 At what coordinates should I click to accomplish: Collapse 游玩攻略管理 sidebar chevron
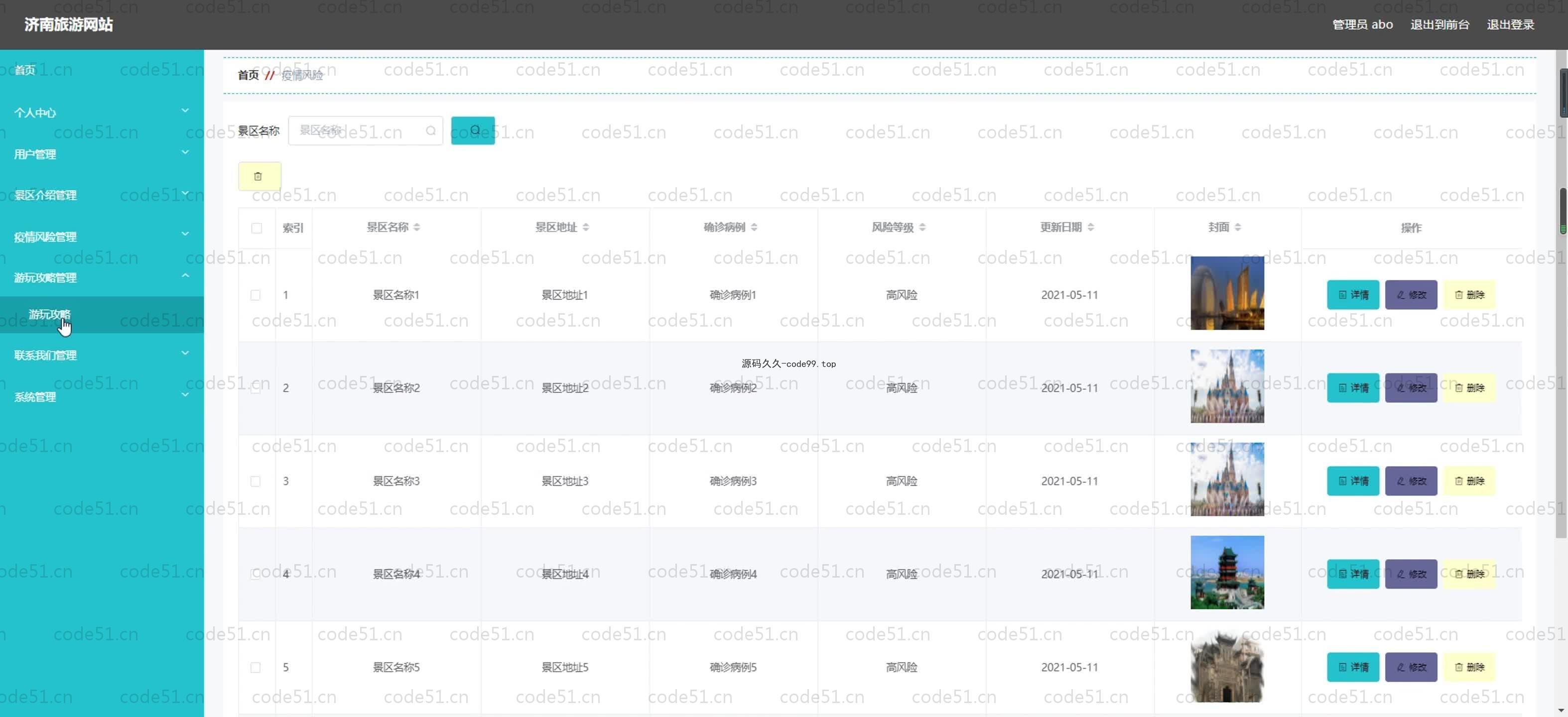coord(185,276)
